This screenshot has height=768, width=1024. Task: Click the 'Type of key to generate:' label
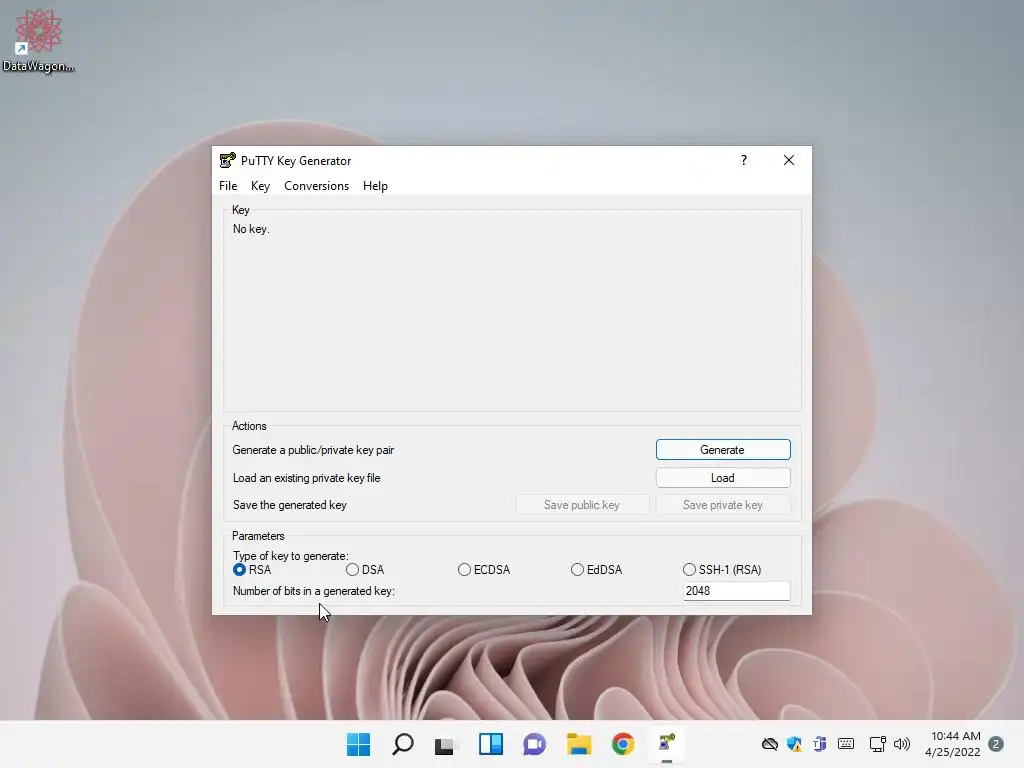[291, 556]
